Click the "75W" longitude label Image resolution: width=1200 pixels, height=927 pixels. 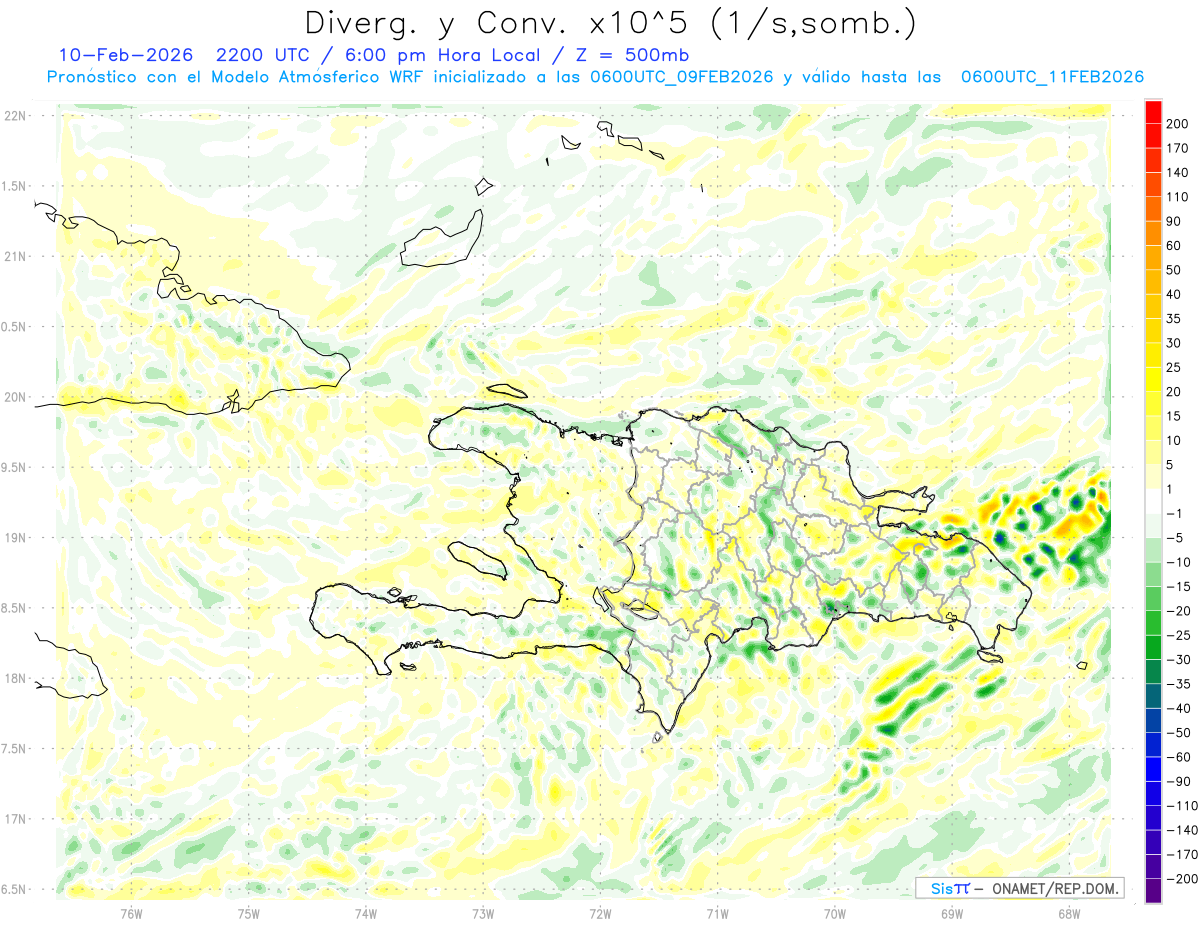click(249, 912)
